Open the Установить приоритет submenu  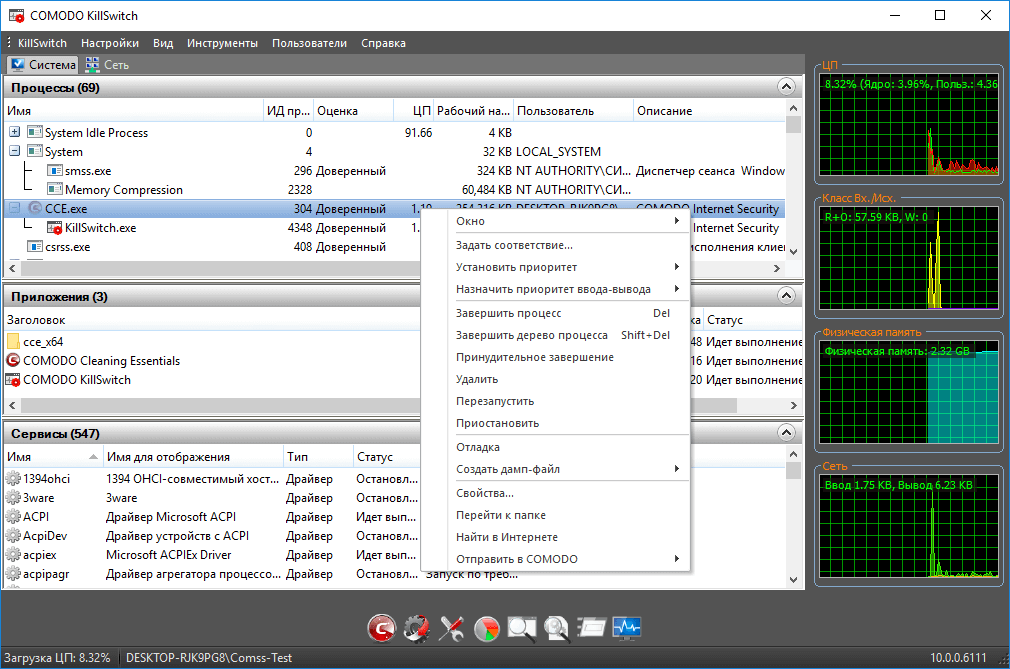[x=516, y=267]
